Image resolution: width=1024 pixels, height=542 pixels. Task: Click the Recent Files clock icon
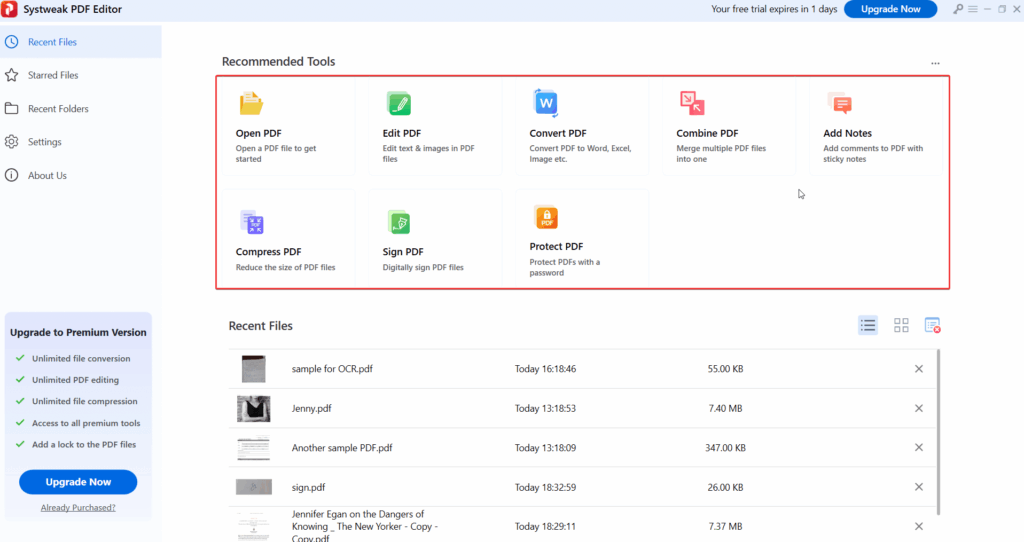click(x=12, y=42)
